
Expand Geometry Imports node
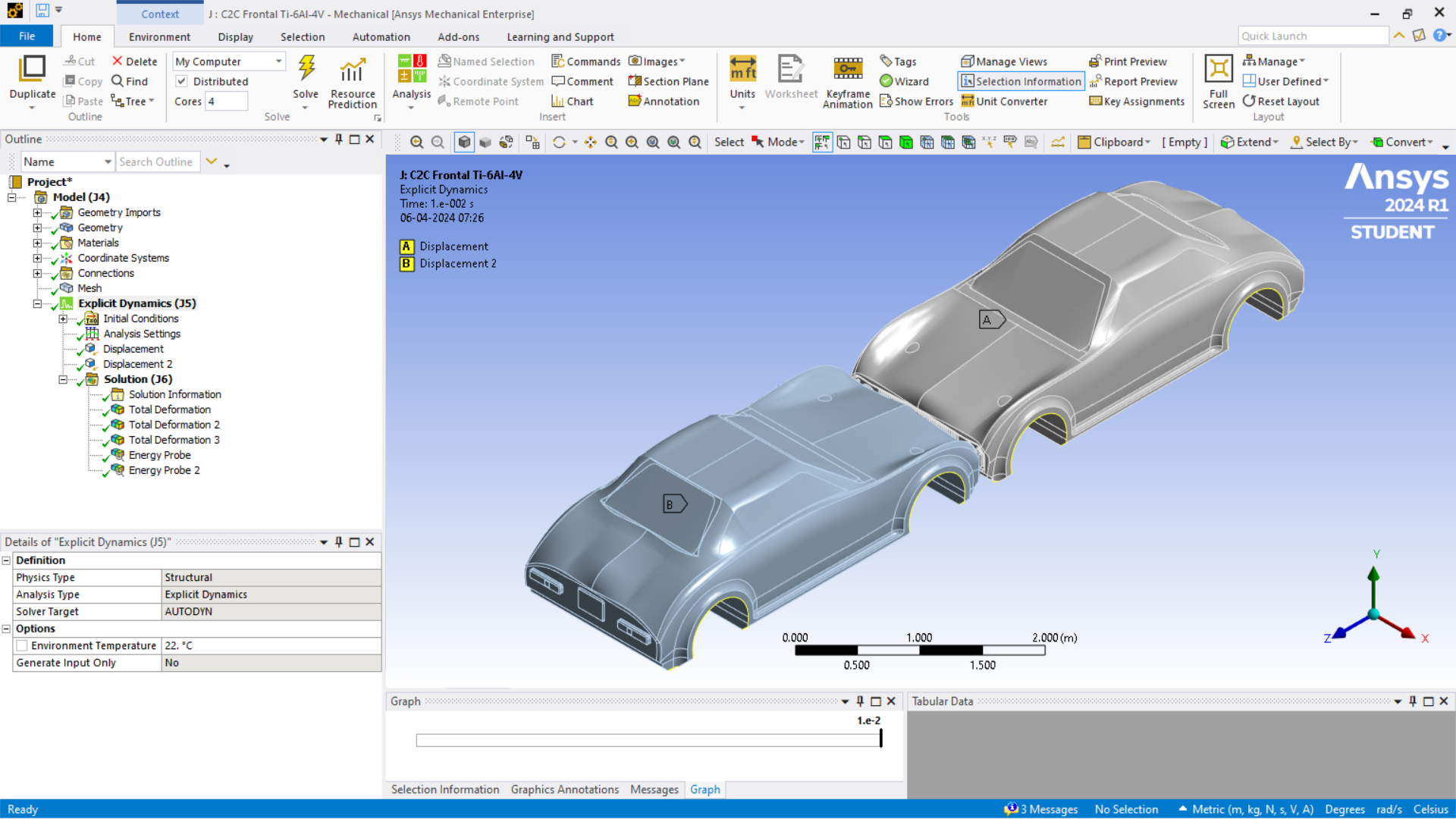tap(37, 212)
